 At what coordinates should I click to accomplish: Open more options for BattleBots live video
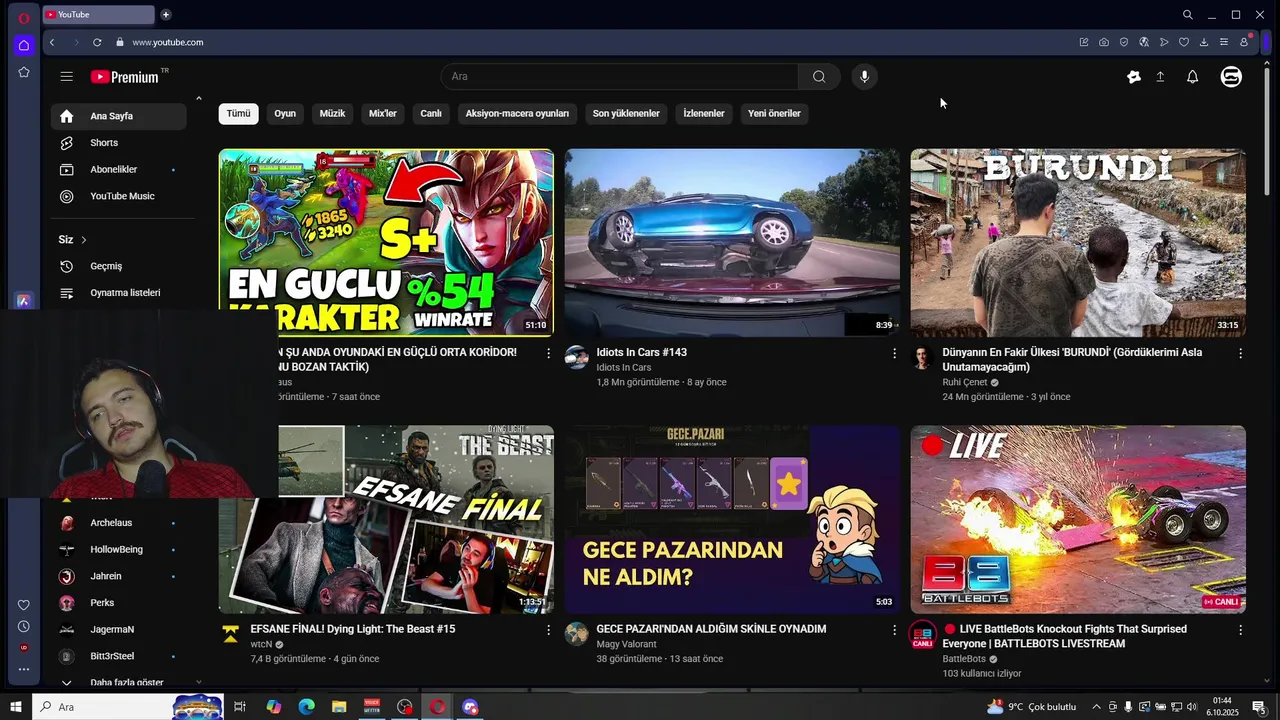[x=1240, y=630]
